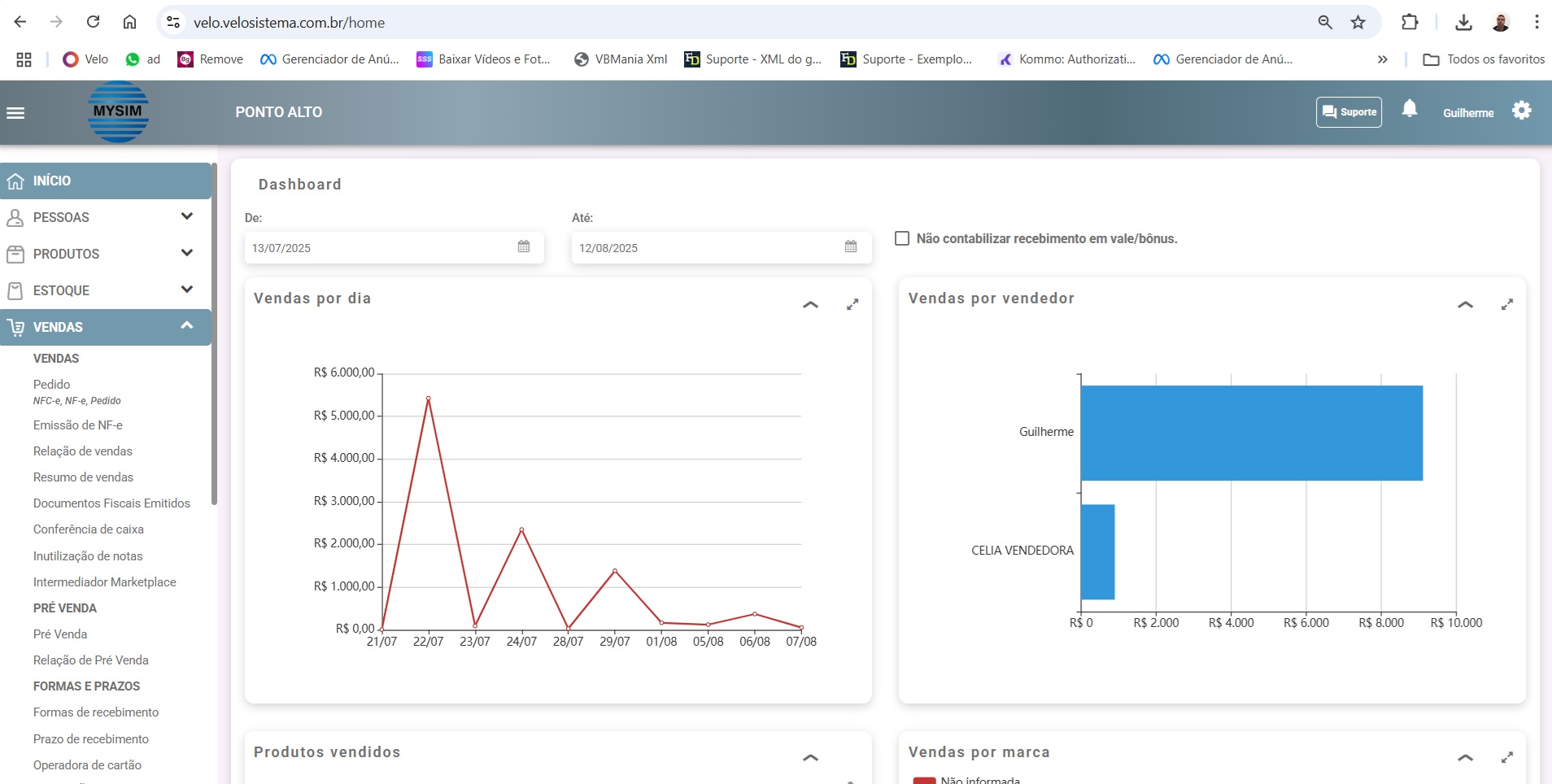Open the 'De' date calendar picker icon
The height and width of the screenshot is (784, 1552).
pyautogui.click(x=524, y=246)
